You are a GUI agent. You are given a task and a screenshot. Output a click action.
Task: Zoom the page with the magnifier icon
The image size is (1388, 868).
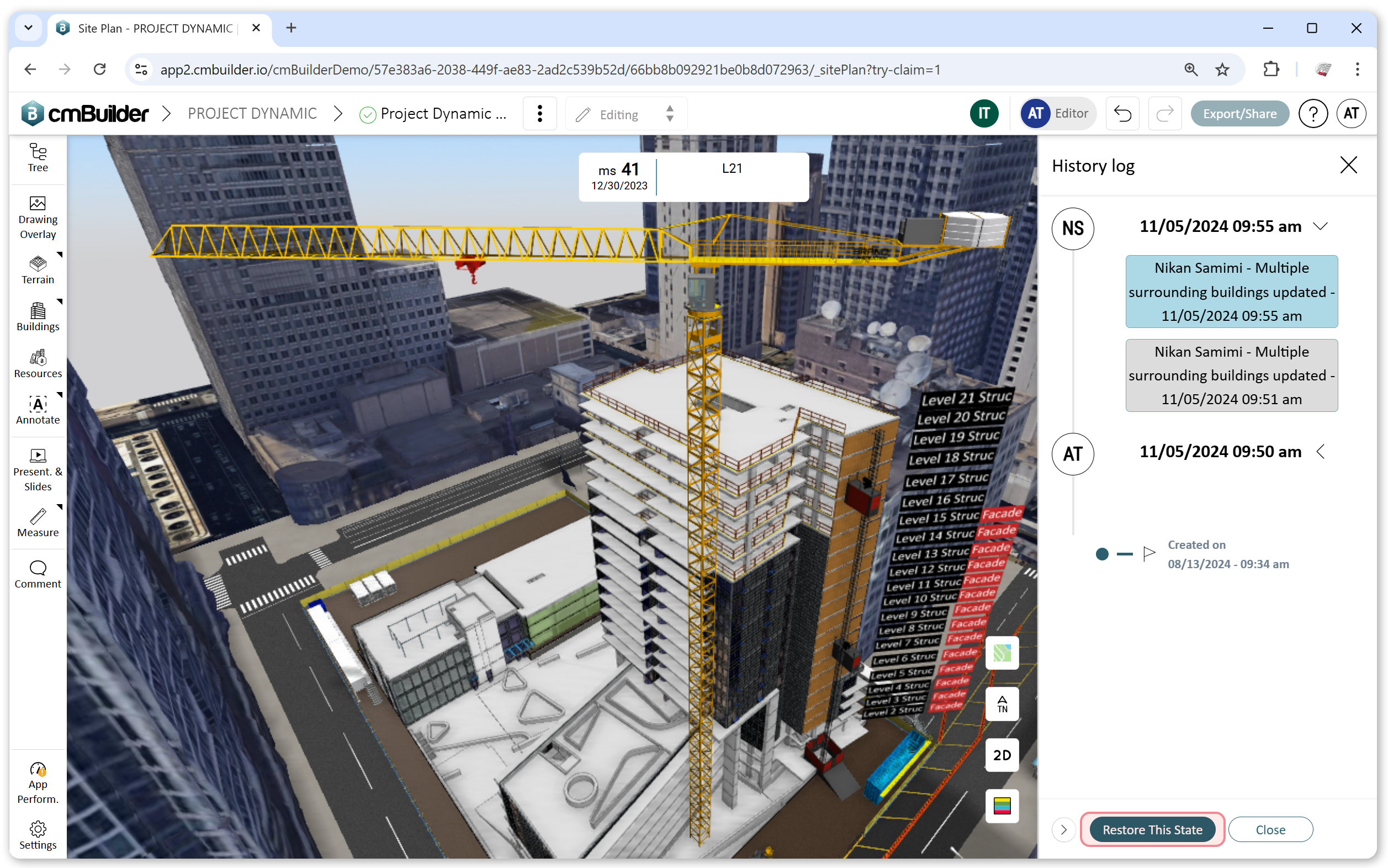click(1190, 70)
